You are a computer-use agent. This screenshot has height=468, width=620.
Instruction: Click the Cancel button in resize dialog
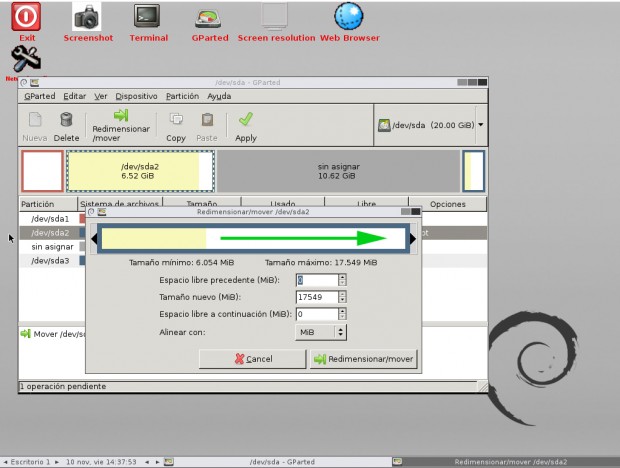coord(253,359)
